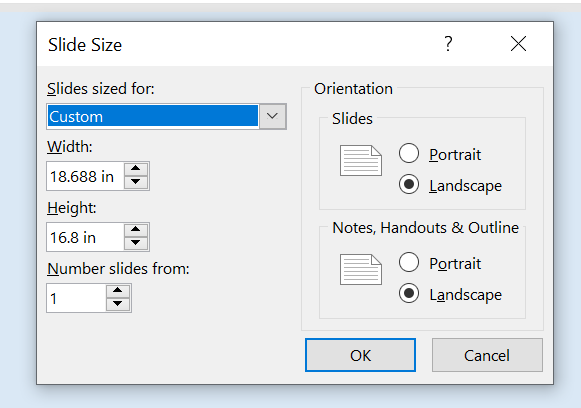Viewport: 581px width, 408px height.
Task: Close the Slide Size dialog
Action: point(518,44)
